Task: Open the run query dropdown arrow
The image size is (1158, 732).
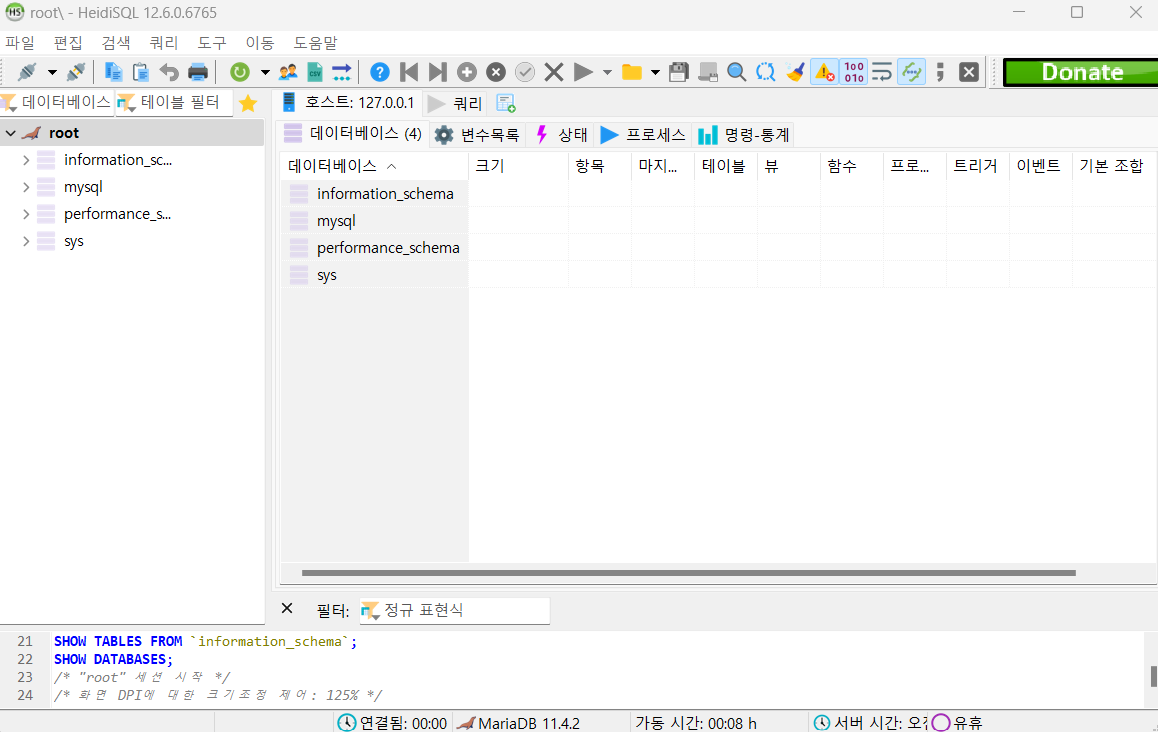Action: 607,72
